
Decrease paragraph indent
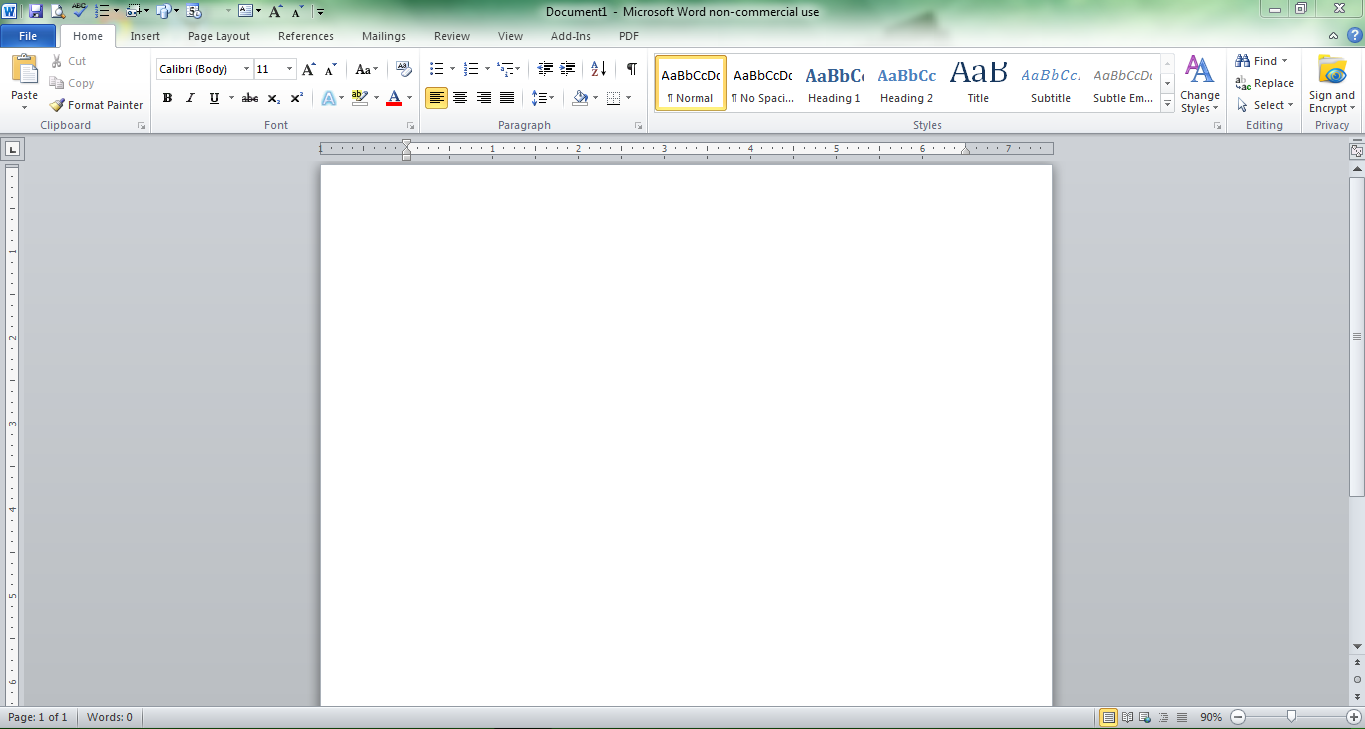tap(545, 69)
